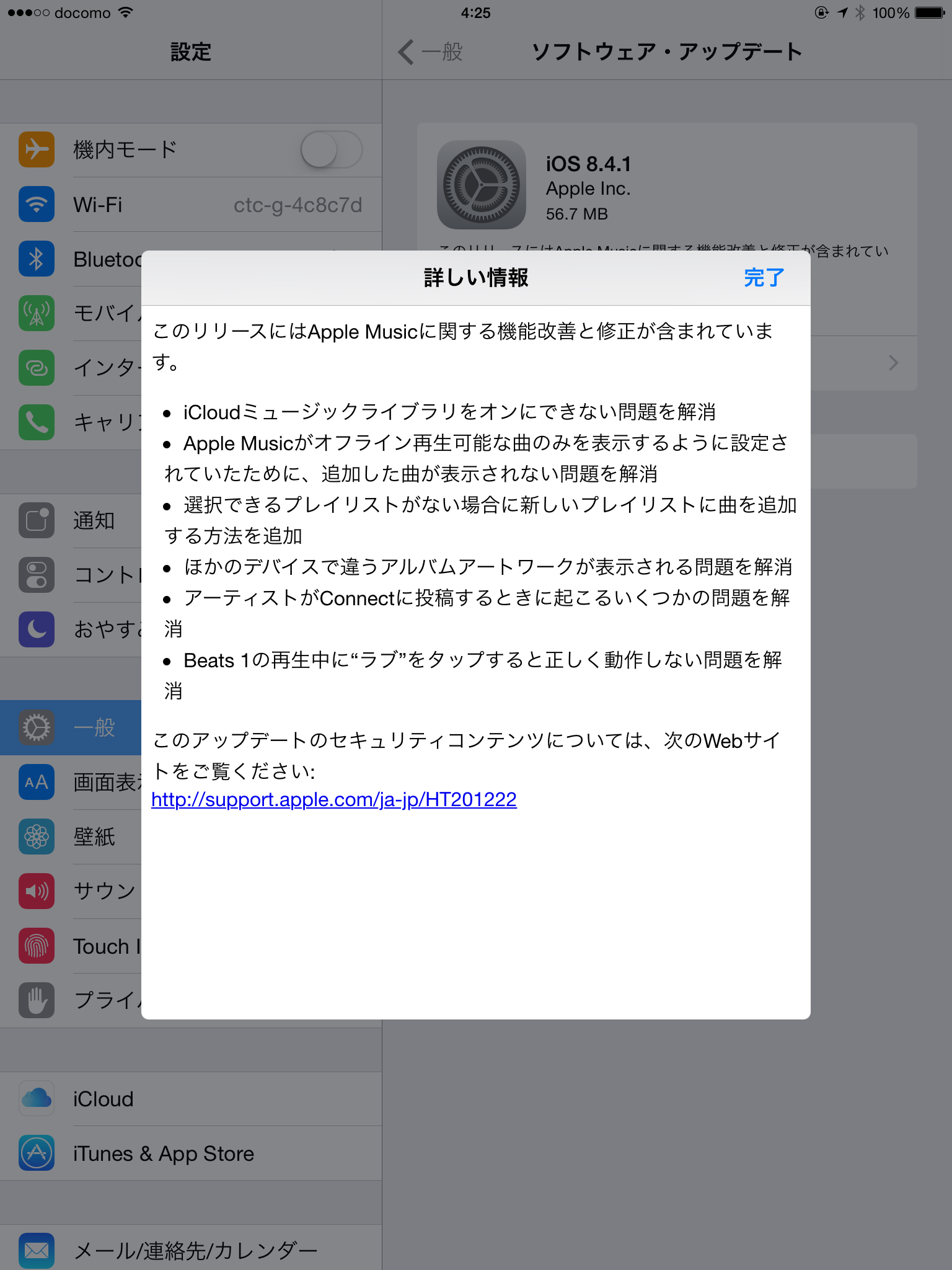Tap the battery icon in status bar

point(930,12)
